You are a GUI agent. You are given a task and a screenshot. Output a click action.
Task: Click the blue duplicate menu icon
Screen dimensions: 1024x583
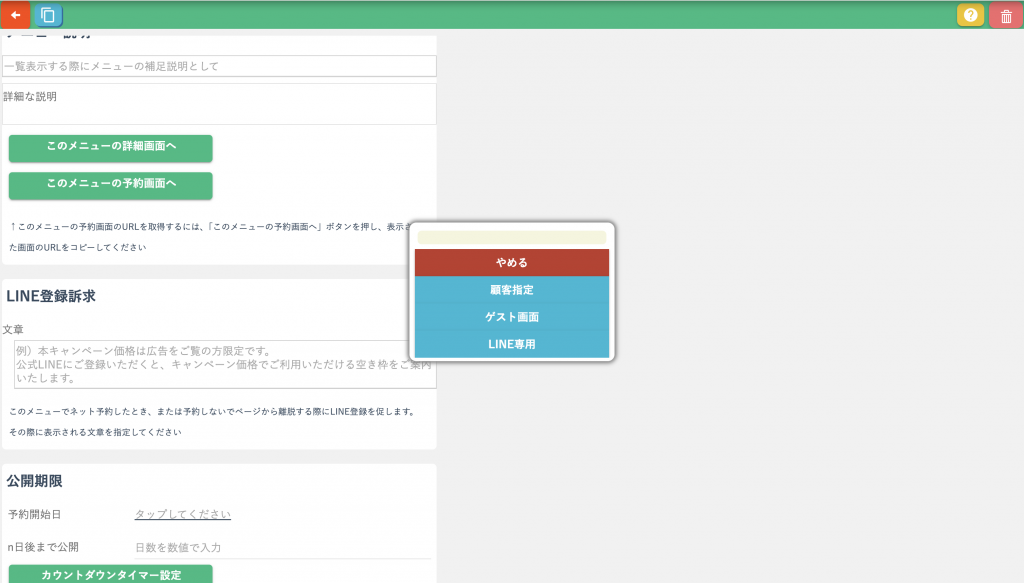(47, 15)
